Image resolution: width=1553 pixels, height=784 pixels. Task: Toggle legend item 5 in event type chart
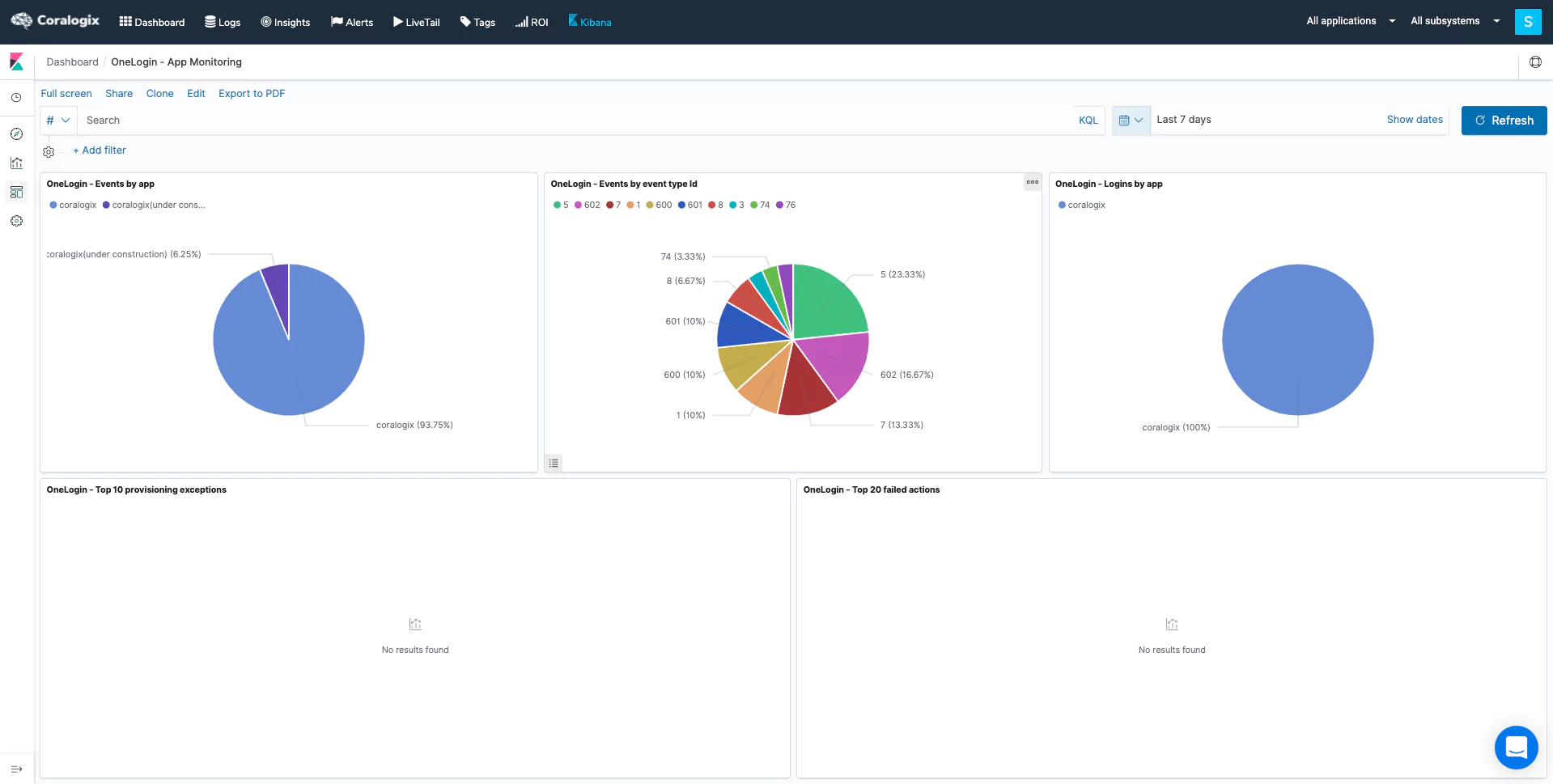(x=561, y=206)
